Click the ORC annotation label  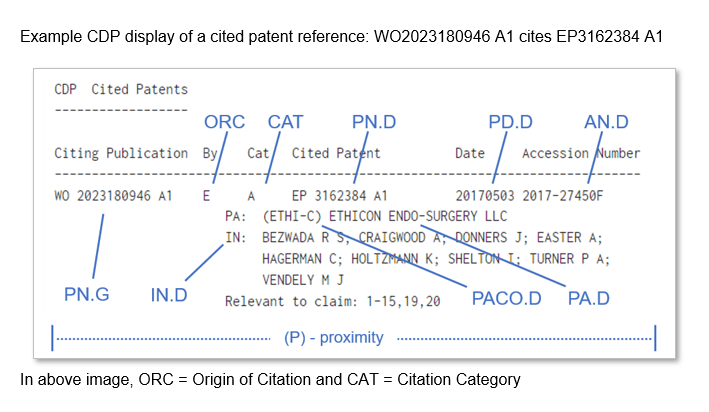[224, 123]
